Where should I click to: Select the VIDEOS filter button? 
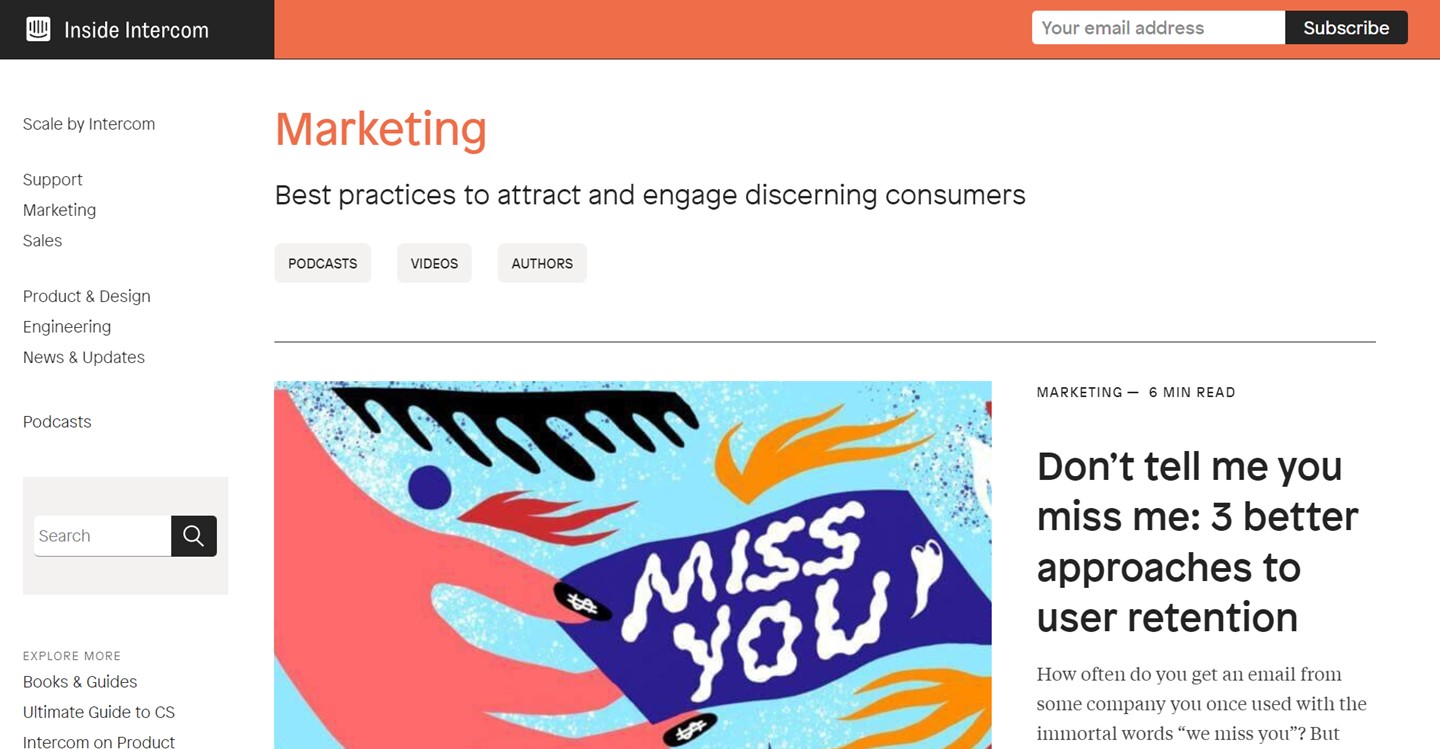pyautogui.click(x=434, y=263)
